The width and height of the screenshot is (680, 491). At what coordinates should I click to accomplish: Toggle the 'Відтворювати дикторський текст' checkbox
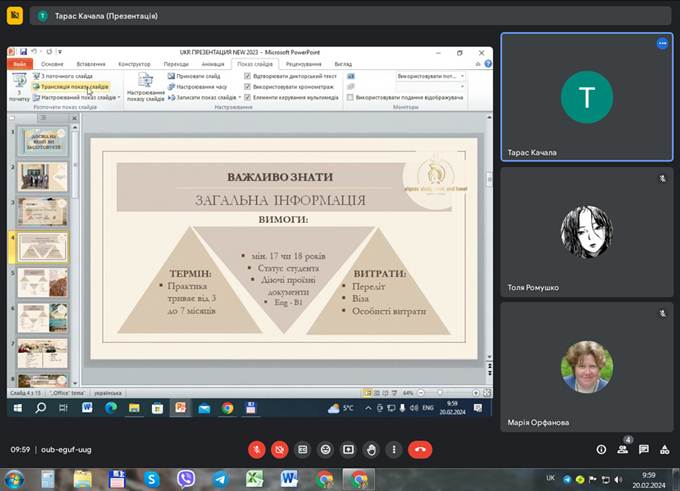(257, 76)
